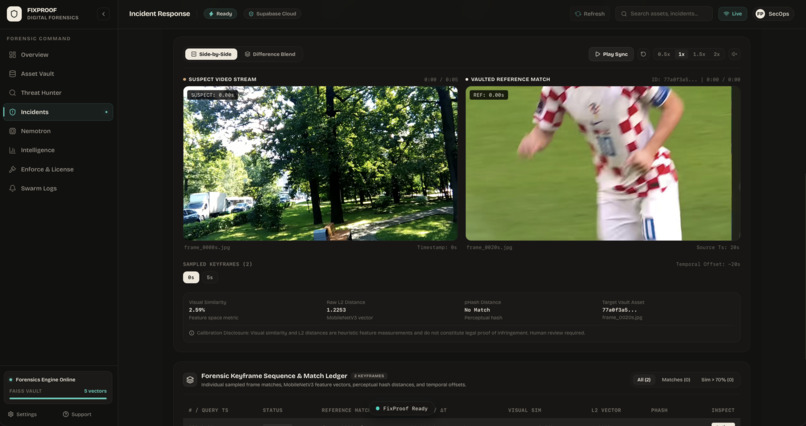Switch to Side-by-Side view
Viewport: 806px width, 426px height.
click(x=211, y=54)
